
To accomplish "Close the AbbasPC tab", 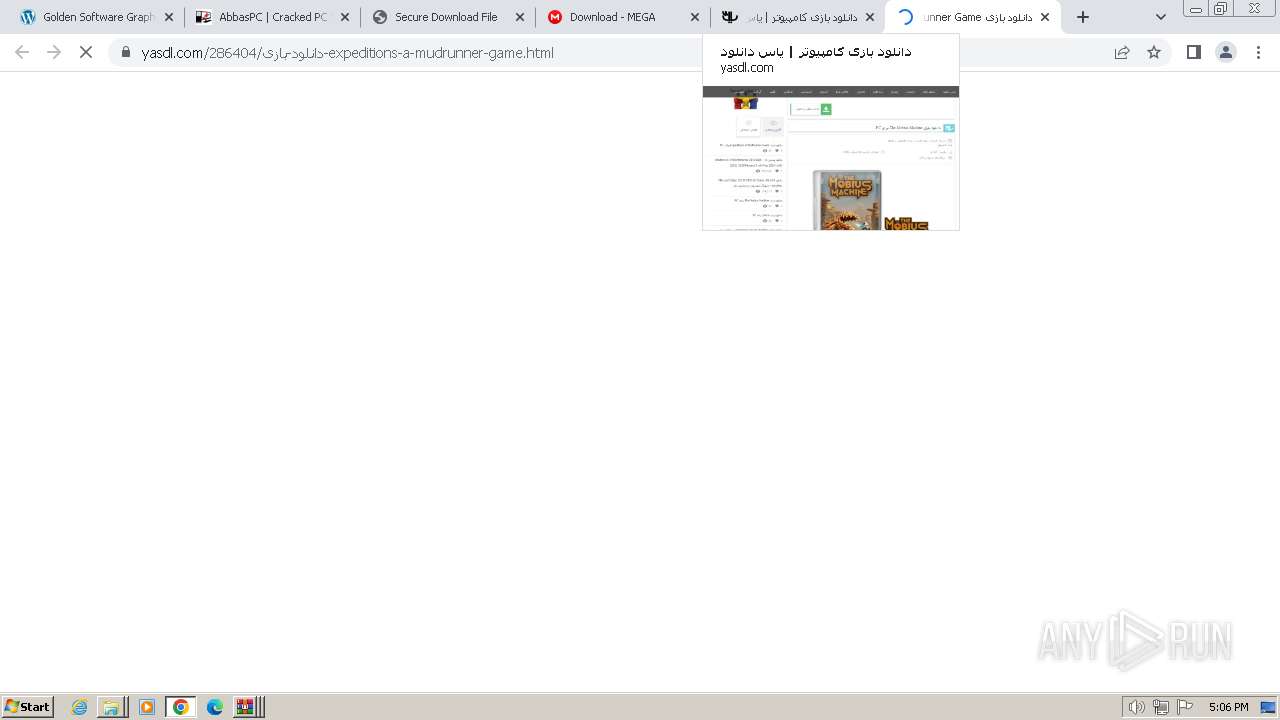I will click(x=345, y=17).
